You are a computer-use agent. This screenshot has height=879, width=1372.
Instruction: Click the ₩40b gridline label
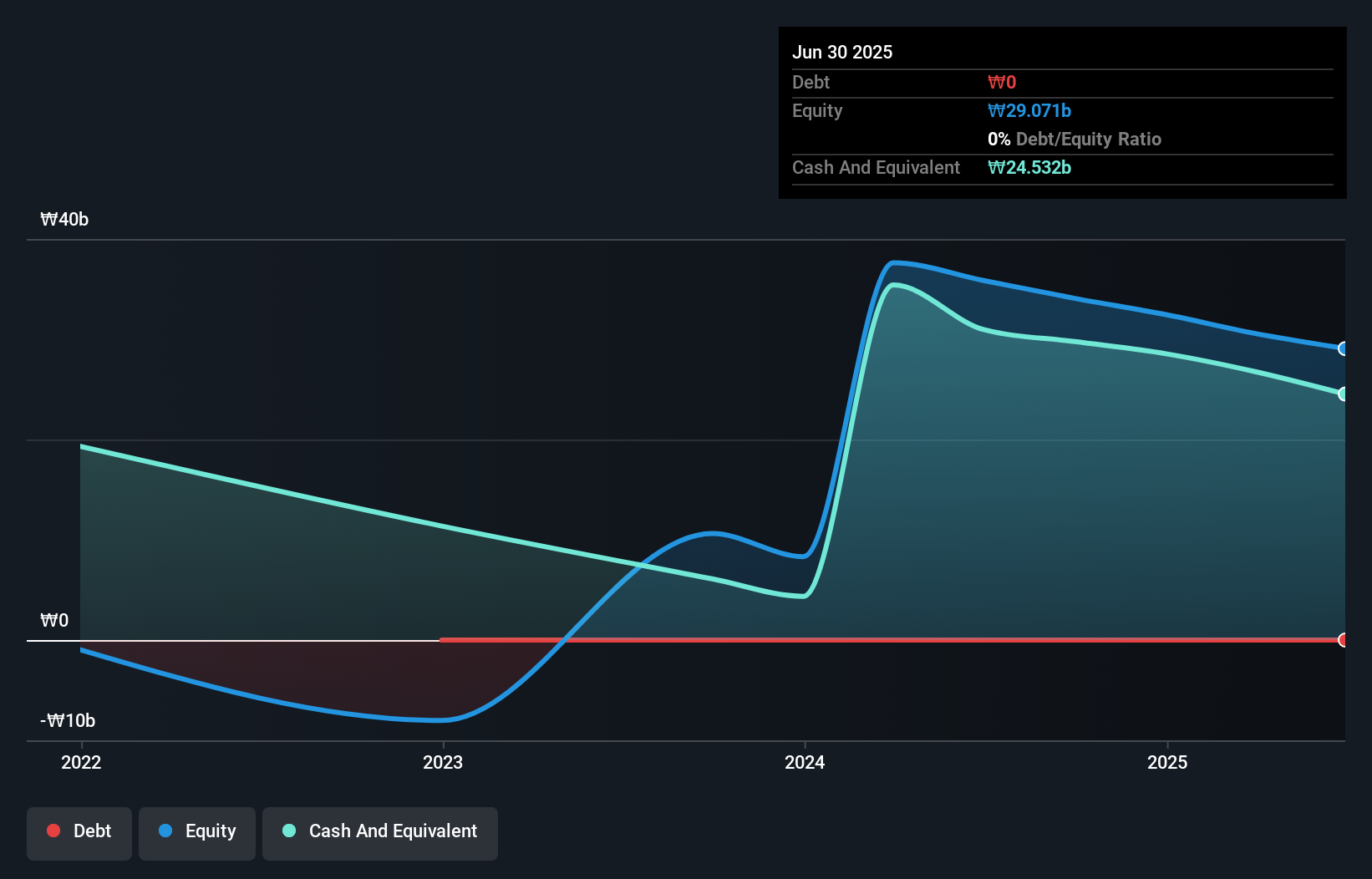click(64, 219)
